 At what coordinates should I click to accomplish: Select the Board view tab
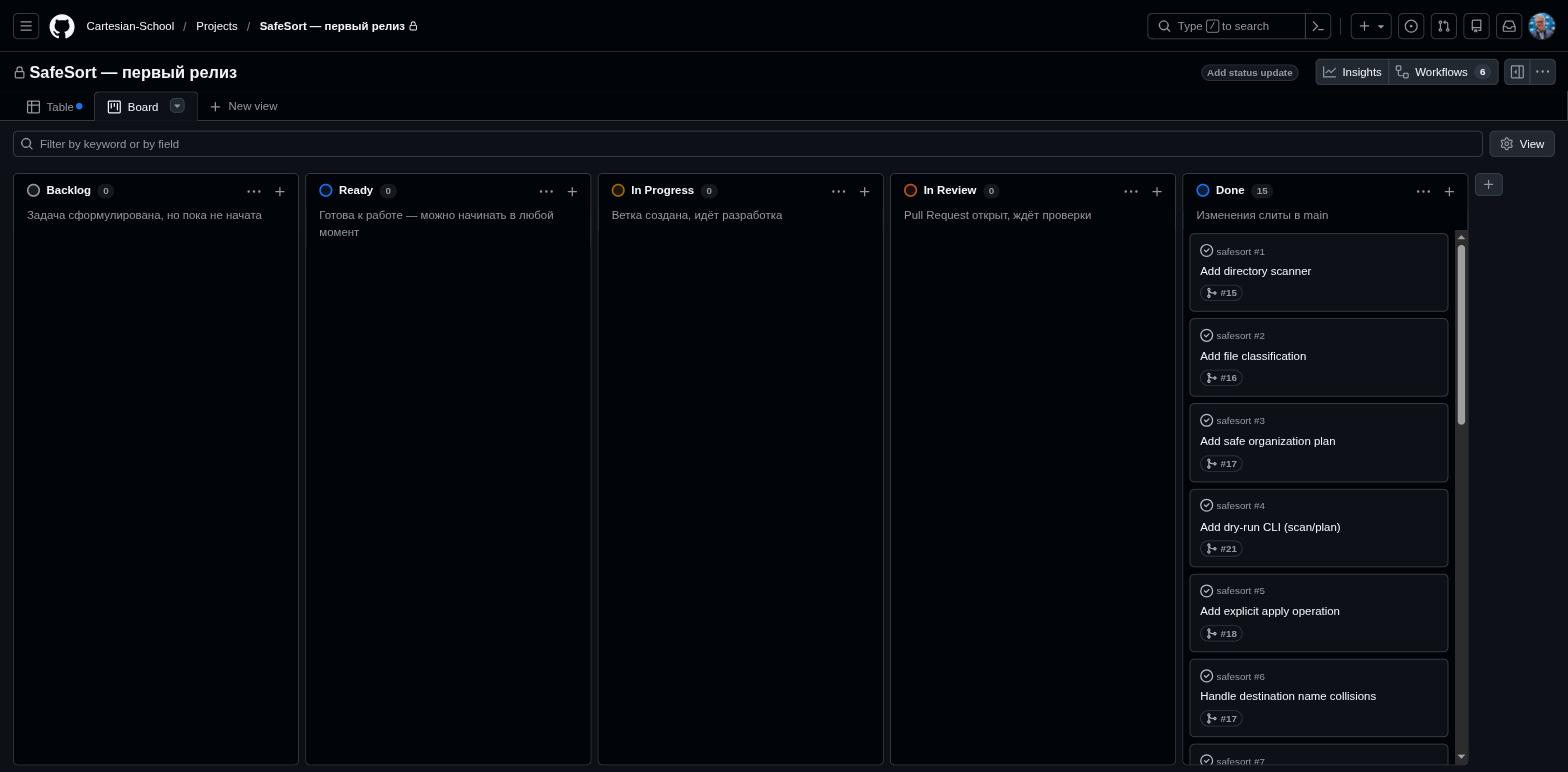(x=134, y=107)
